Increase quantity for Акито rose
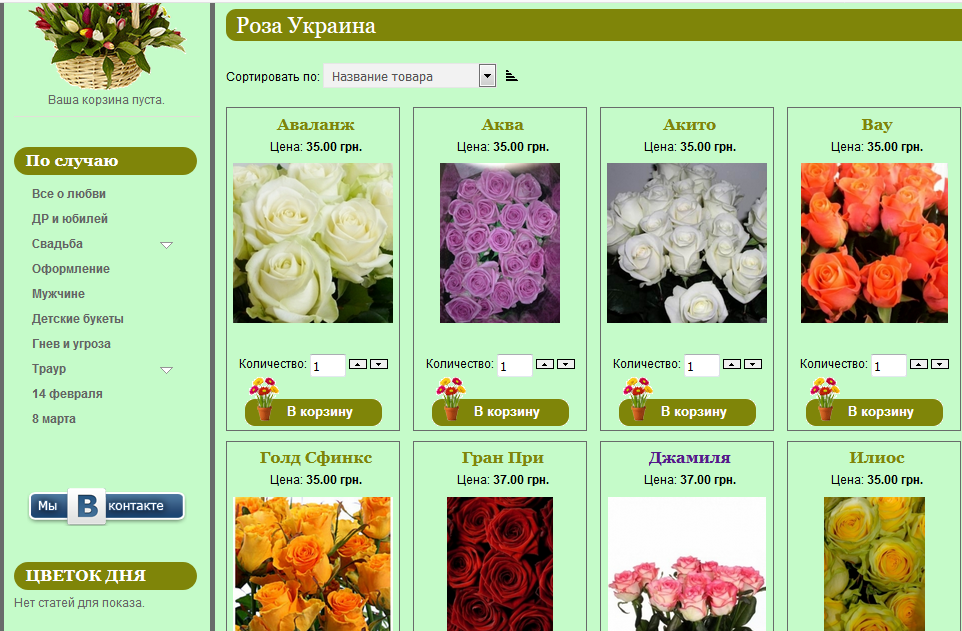The width and height of the screenshot is (962, 631). tap(732, 364)
